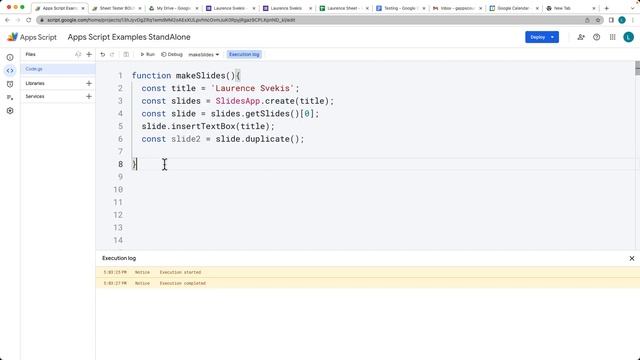640x360 pixels.
Task: Open the Google account avatar
Action: (629, 37)
